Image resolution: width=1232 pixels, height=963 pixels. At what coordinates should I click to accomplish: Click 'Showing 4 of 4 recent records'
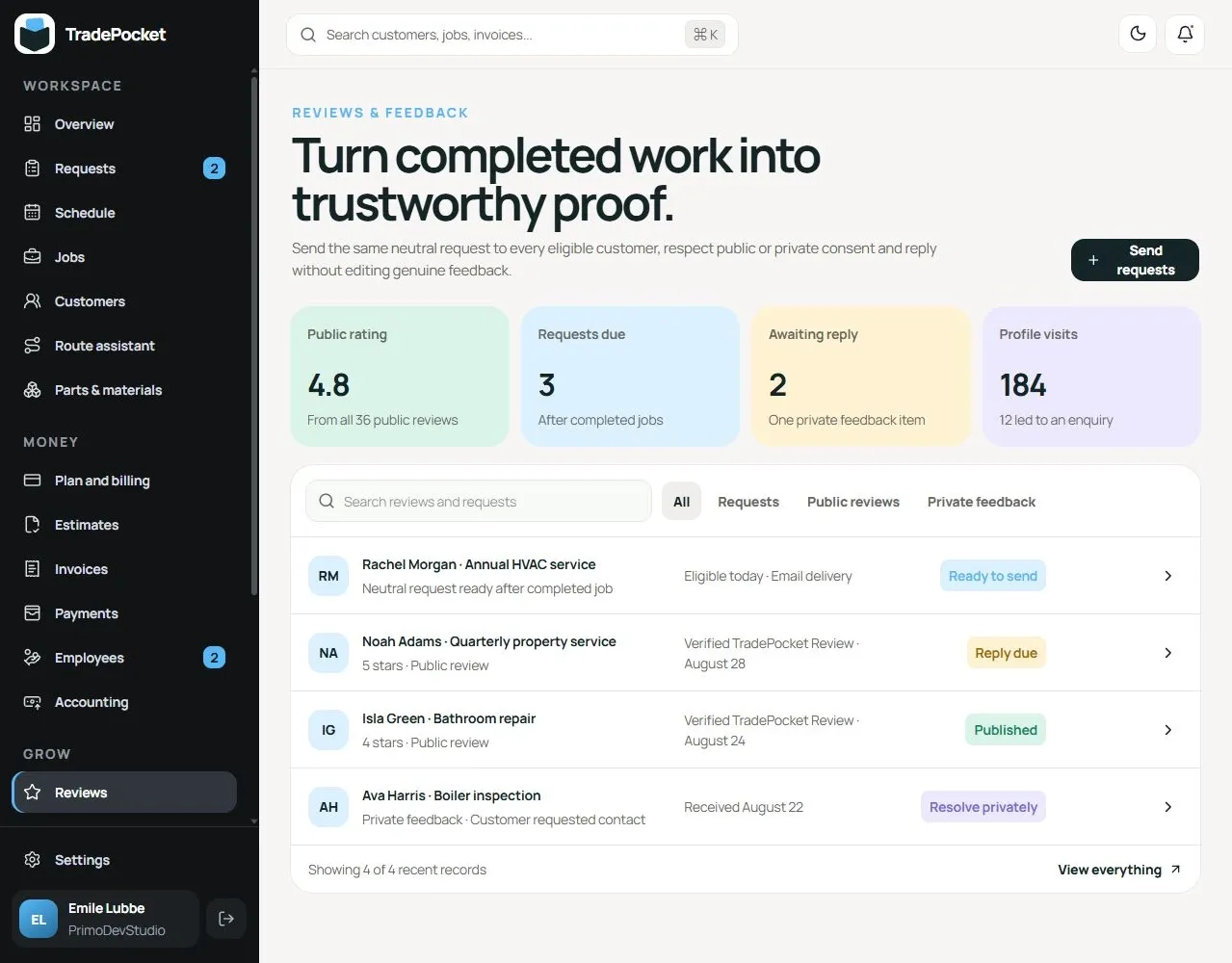pos(397,870)
